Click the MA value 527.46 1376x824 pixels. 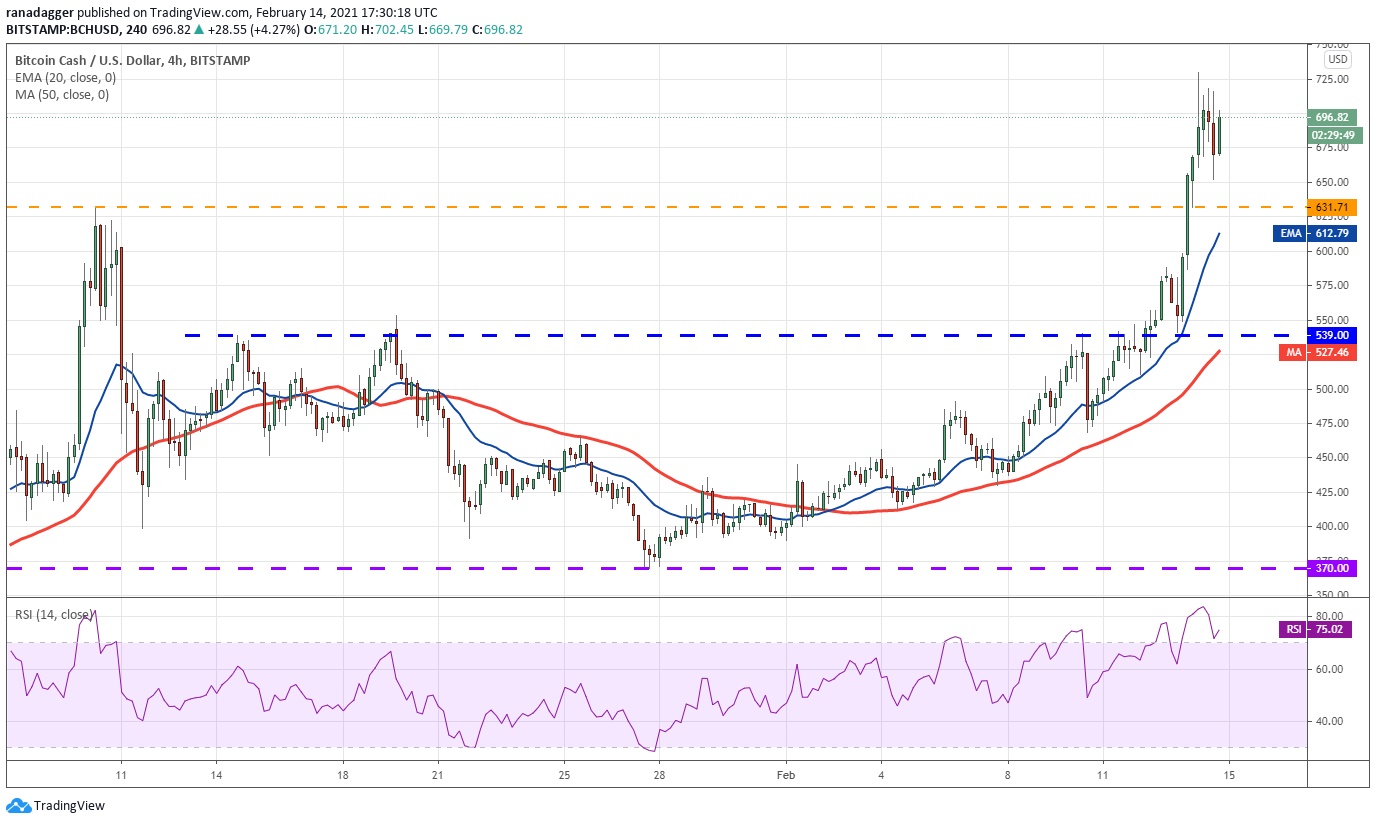(1332, 352)
